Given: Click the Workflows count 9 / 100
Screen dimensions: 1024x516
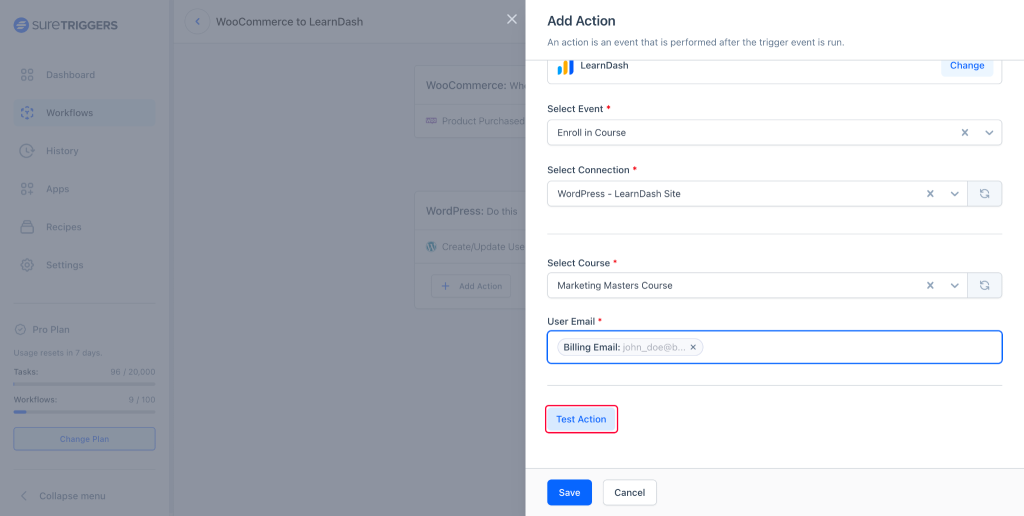Looking at the screenshot, I should click(141, 399).
